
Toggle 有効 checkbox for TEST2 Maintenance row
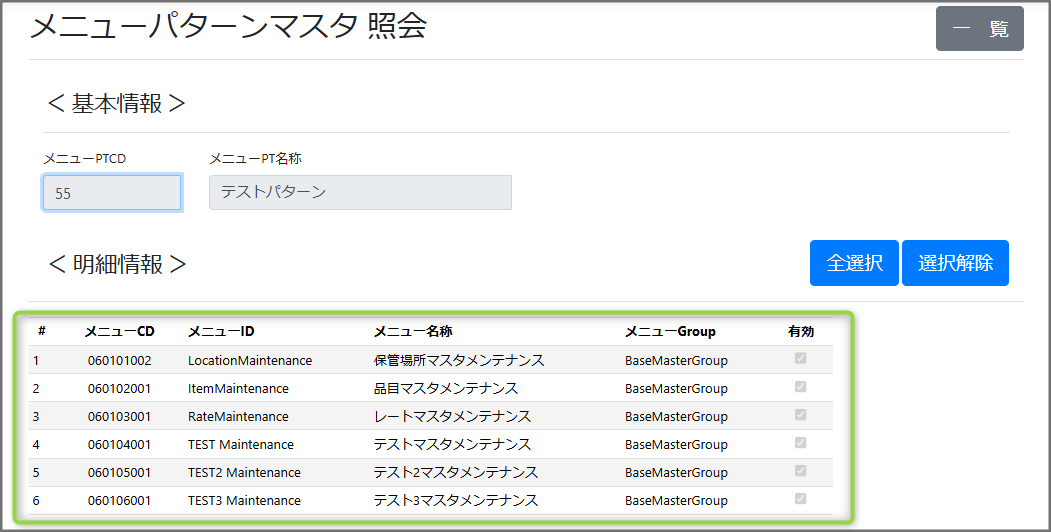point(800,471)
